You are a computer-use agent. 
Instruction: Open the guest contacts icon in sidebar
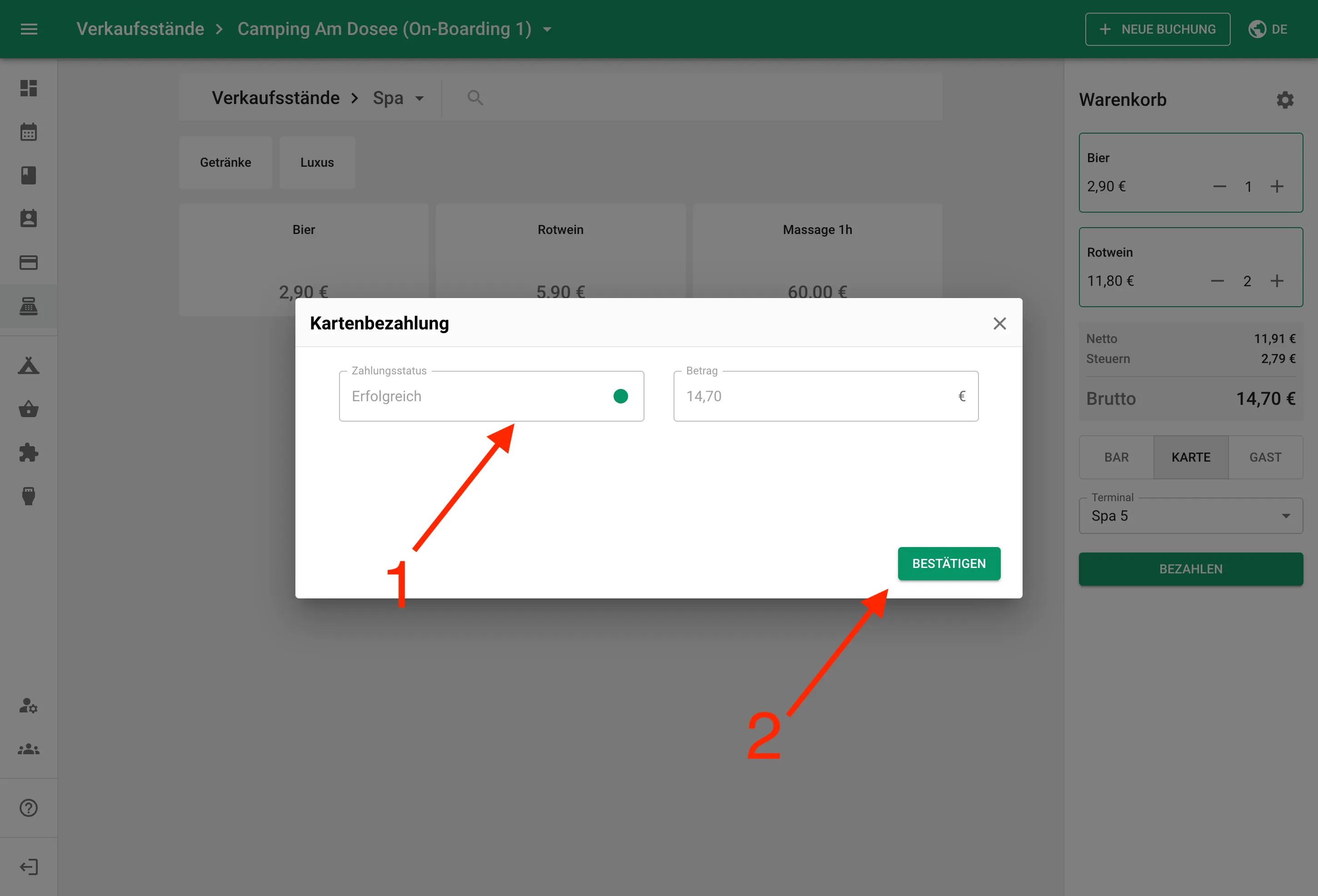click(x=28, y=219)
